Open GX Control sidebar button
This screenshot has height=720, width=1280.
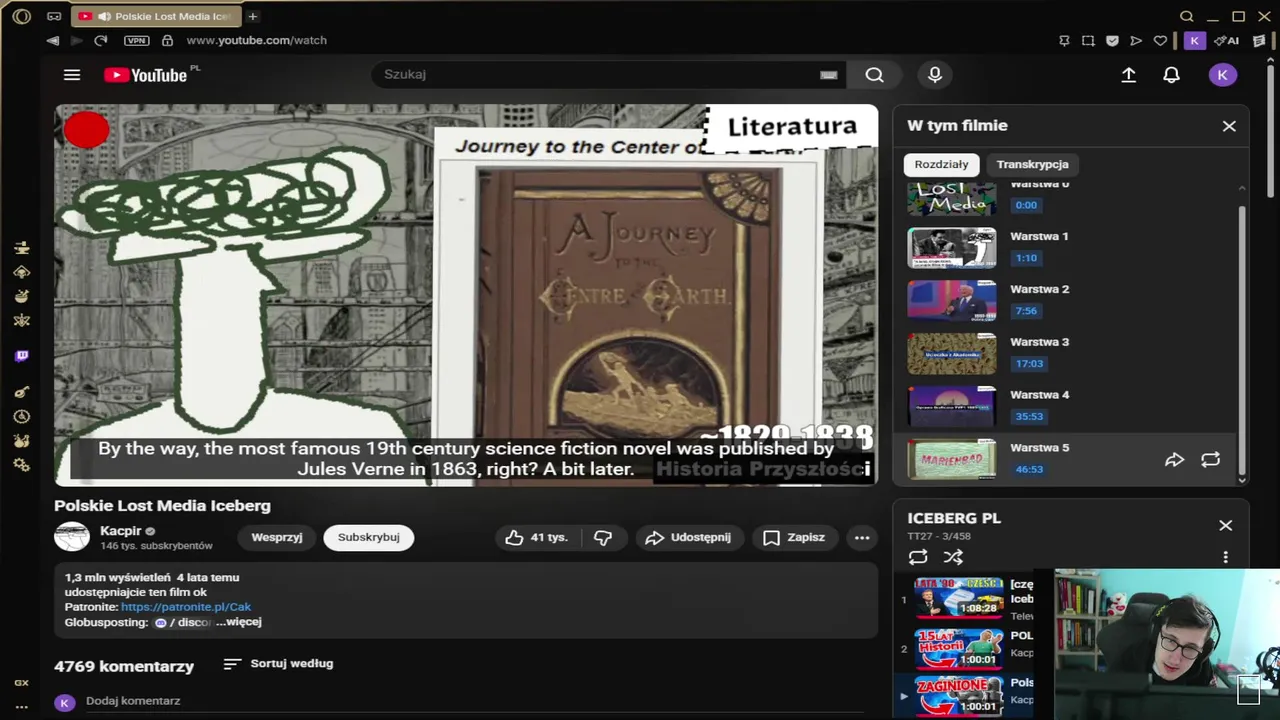coord(22,682)
